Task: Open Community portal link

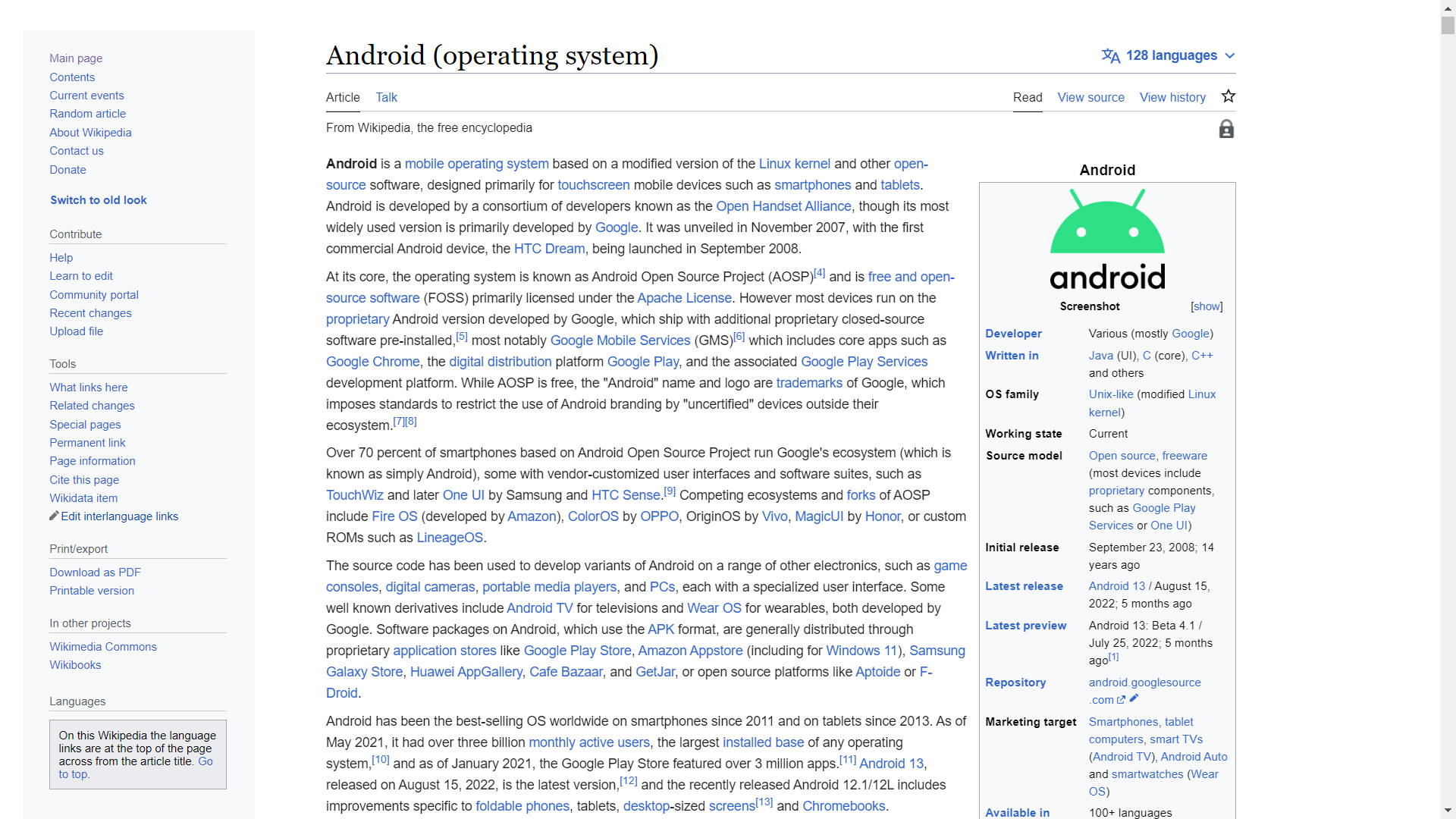Action: [94, 295]
